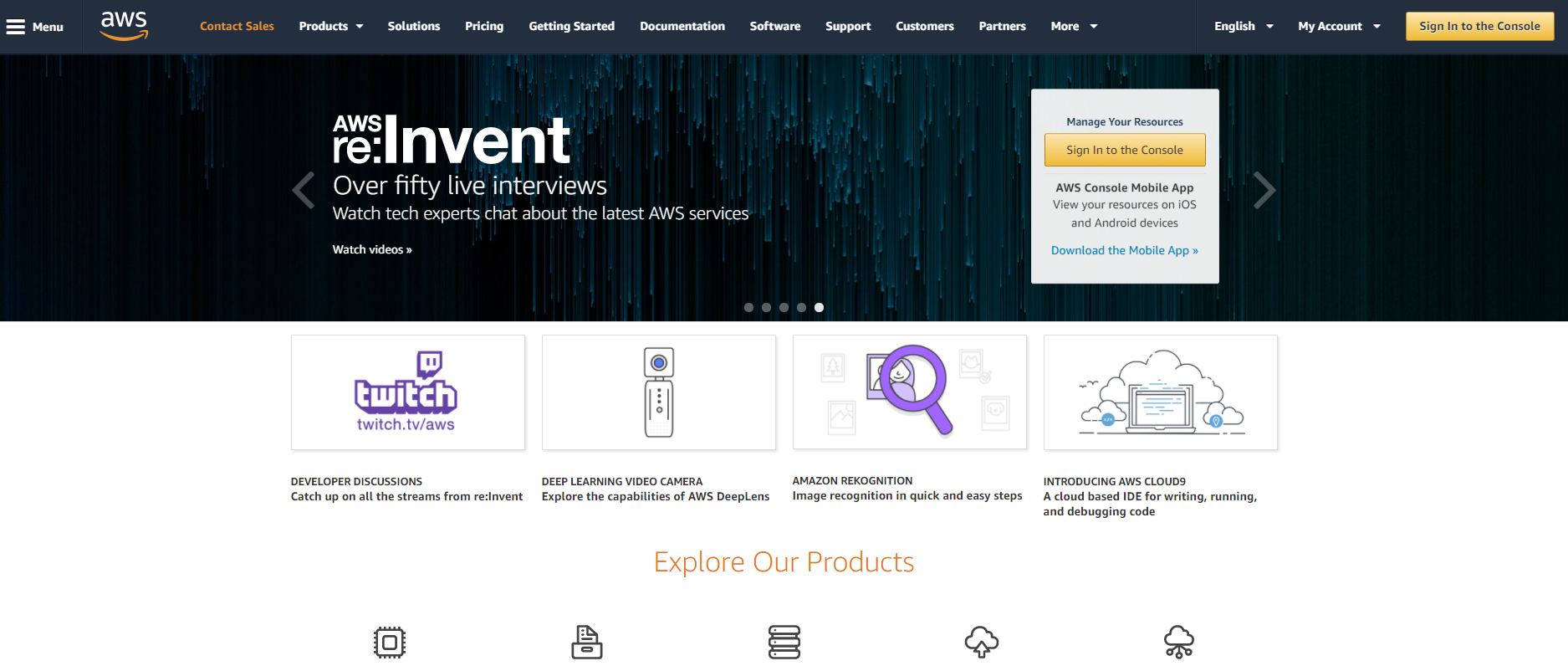Viewport: 1568px width, 666px height.
Task: Open the Documentation nav item
Action: tap(682, 26)
